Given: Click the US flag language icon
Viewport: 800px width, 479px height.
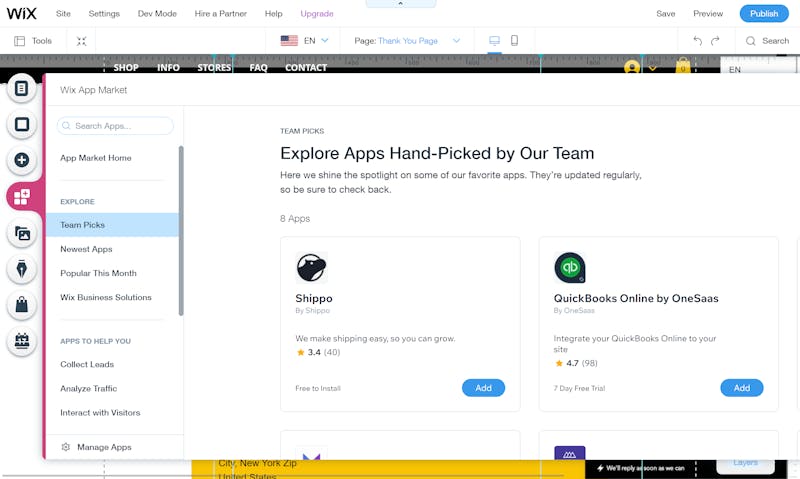Looking at the screenshot, I should (x=289, y=41).
